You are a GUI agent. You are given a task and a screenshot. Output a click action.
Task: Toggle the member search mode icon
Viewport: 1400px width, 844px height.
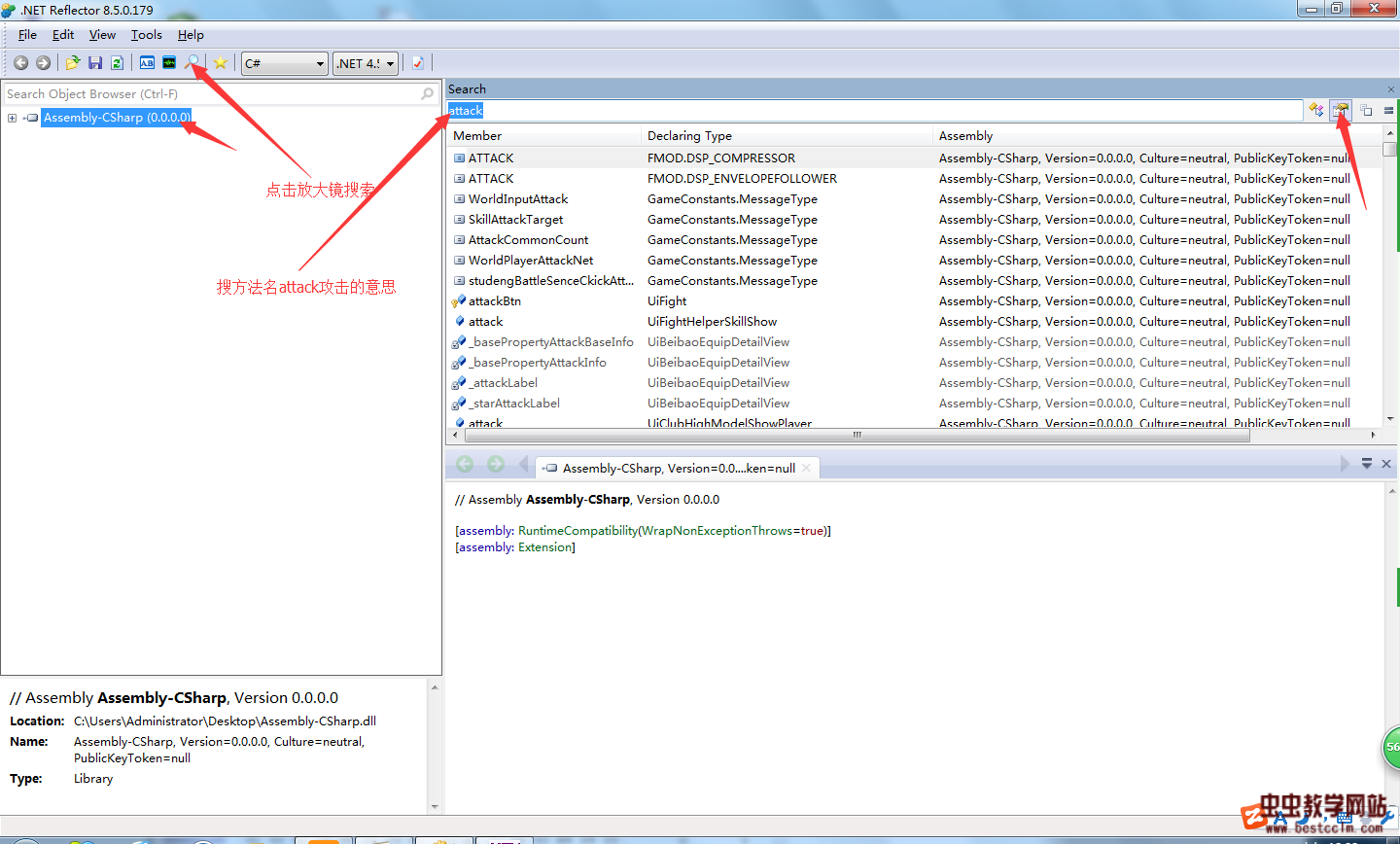coord(1342,110)
